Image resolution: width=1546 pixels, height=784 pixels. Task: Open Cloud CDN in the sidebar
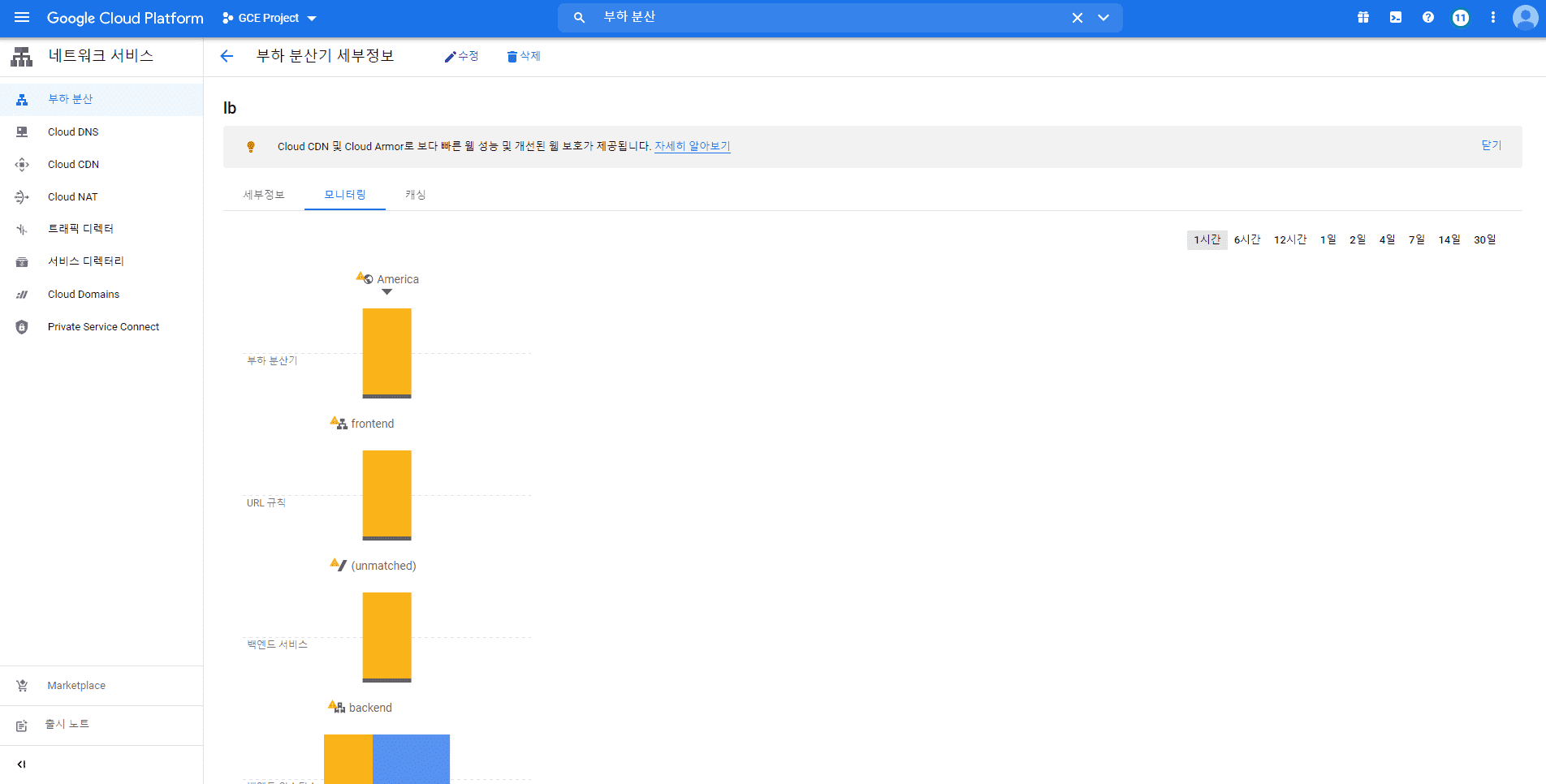pos(73,164)
